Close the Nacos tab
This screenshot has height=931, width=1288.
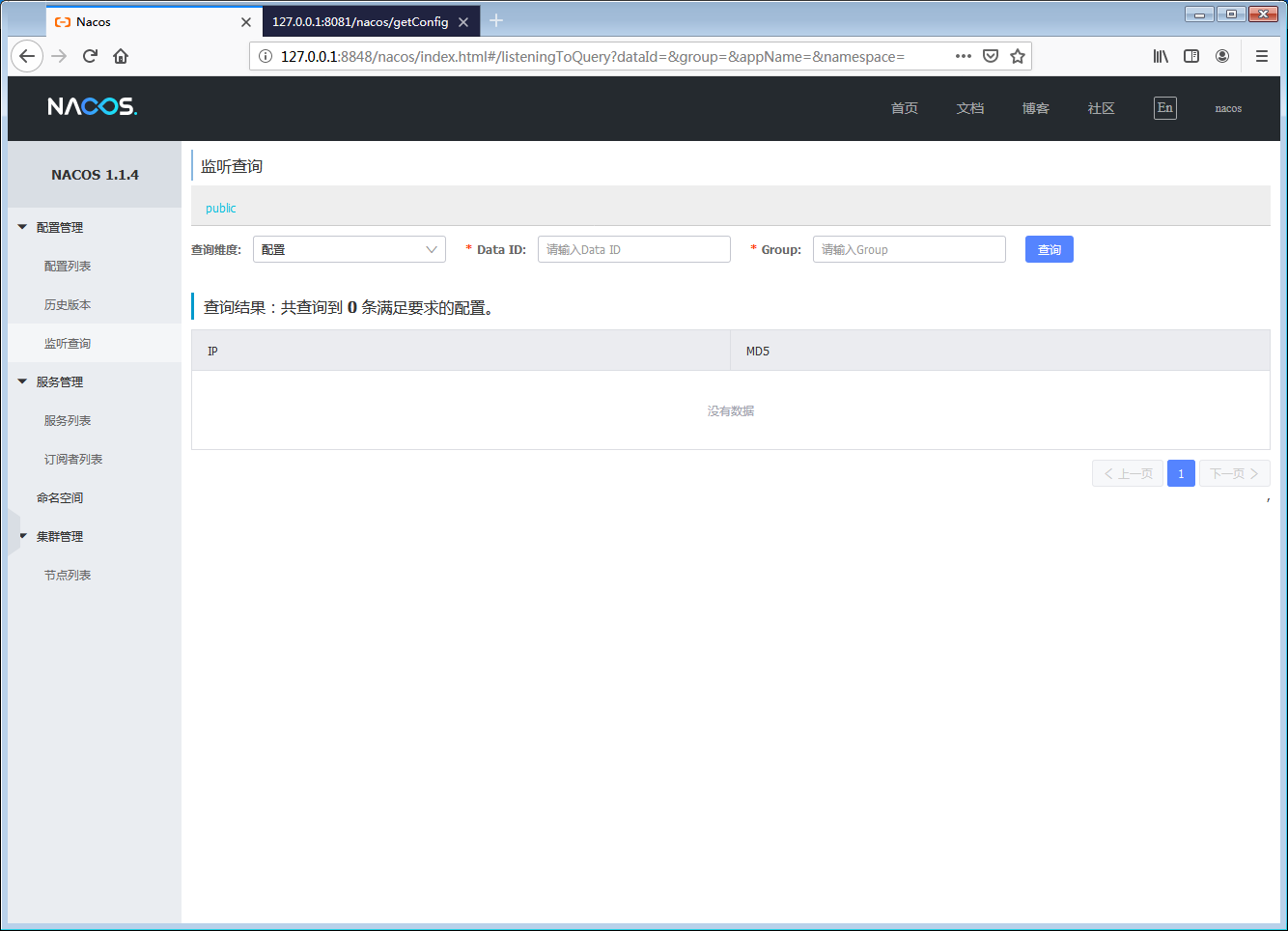click(x=246, y=21)
